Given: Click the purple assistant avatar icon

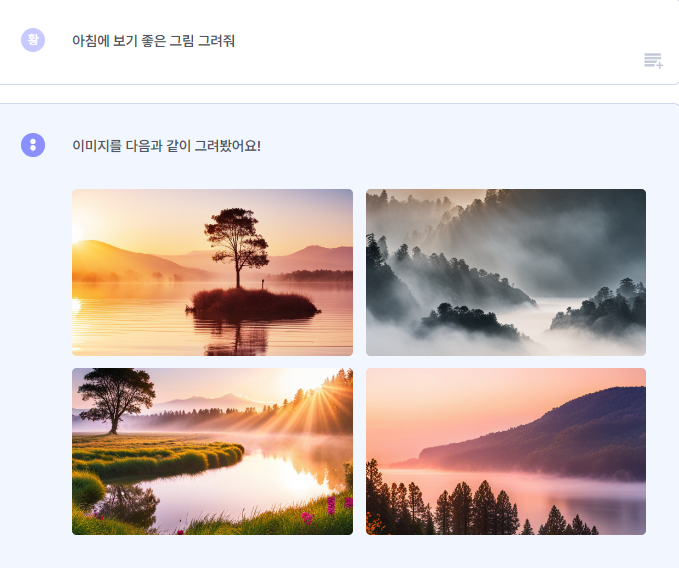Looking at the screenshot, I should point(33,145).
